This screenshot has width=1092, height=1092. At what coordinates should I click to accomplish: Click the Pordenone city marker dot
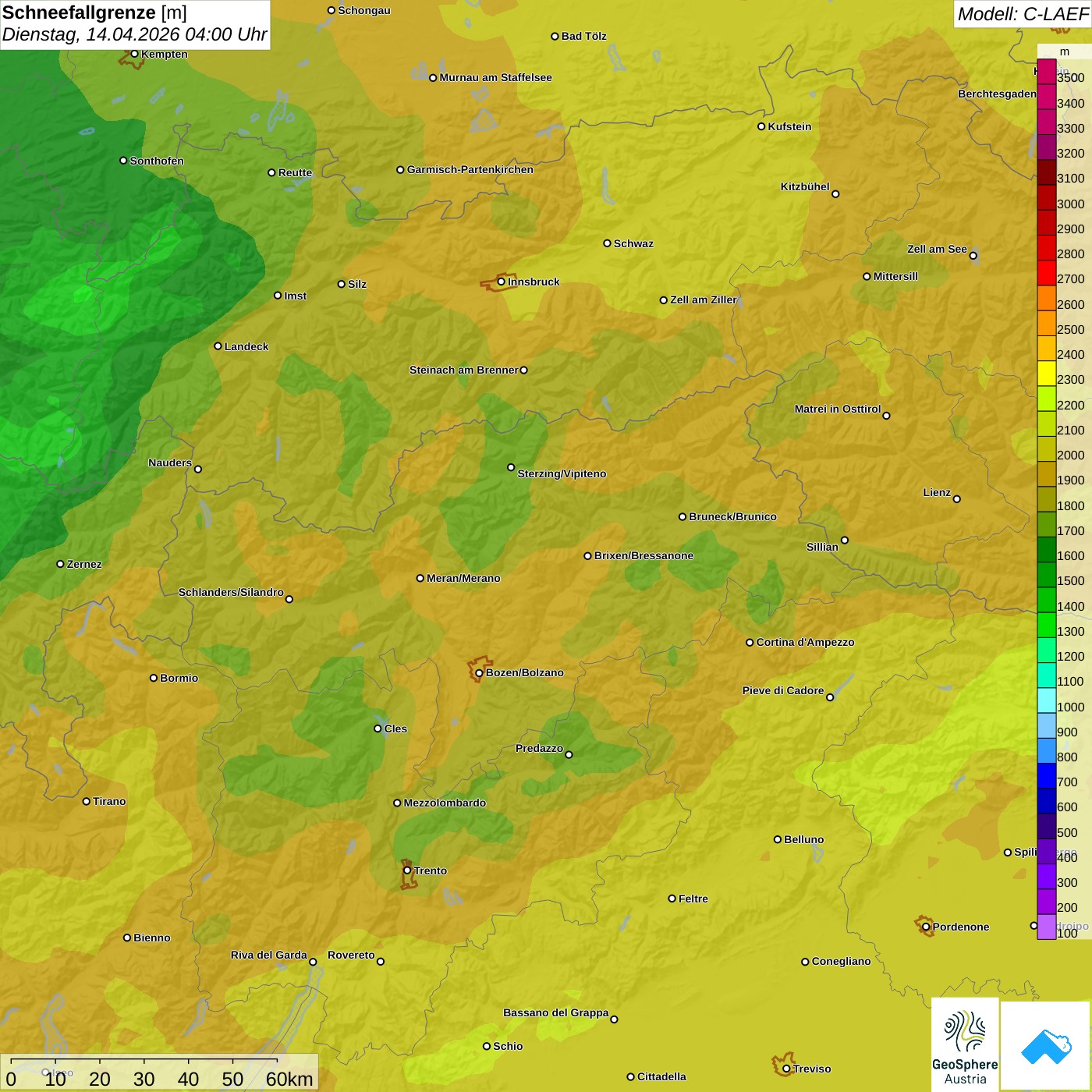pyautogui.click(x=927, y=927)
